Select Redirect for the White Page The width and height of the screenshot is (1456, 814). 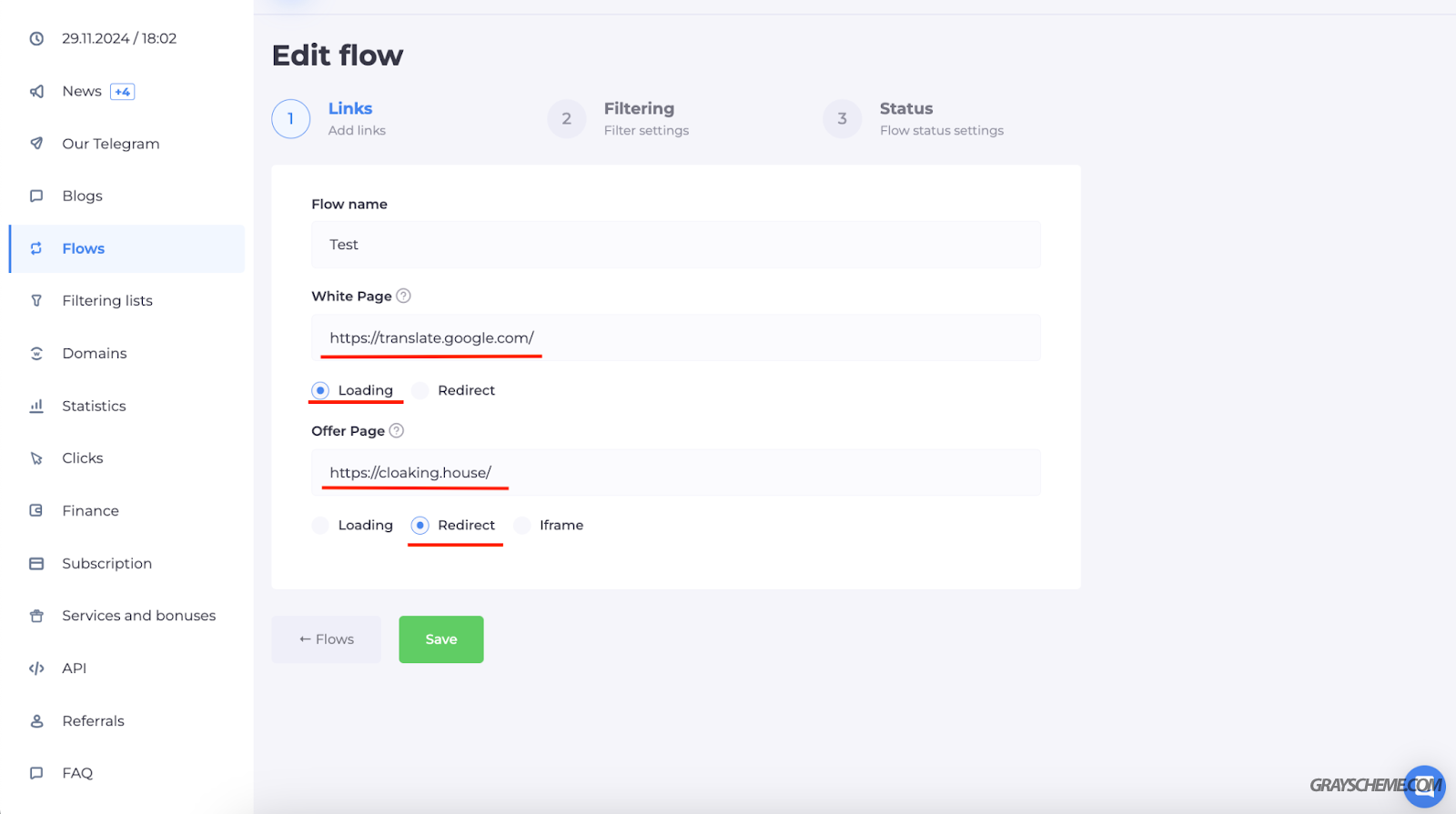coord(420,390)
